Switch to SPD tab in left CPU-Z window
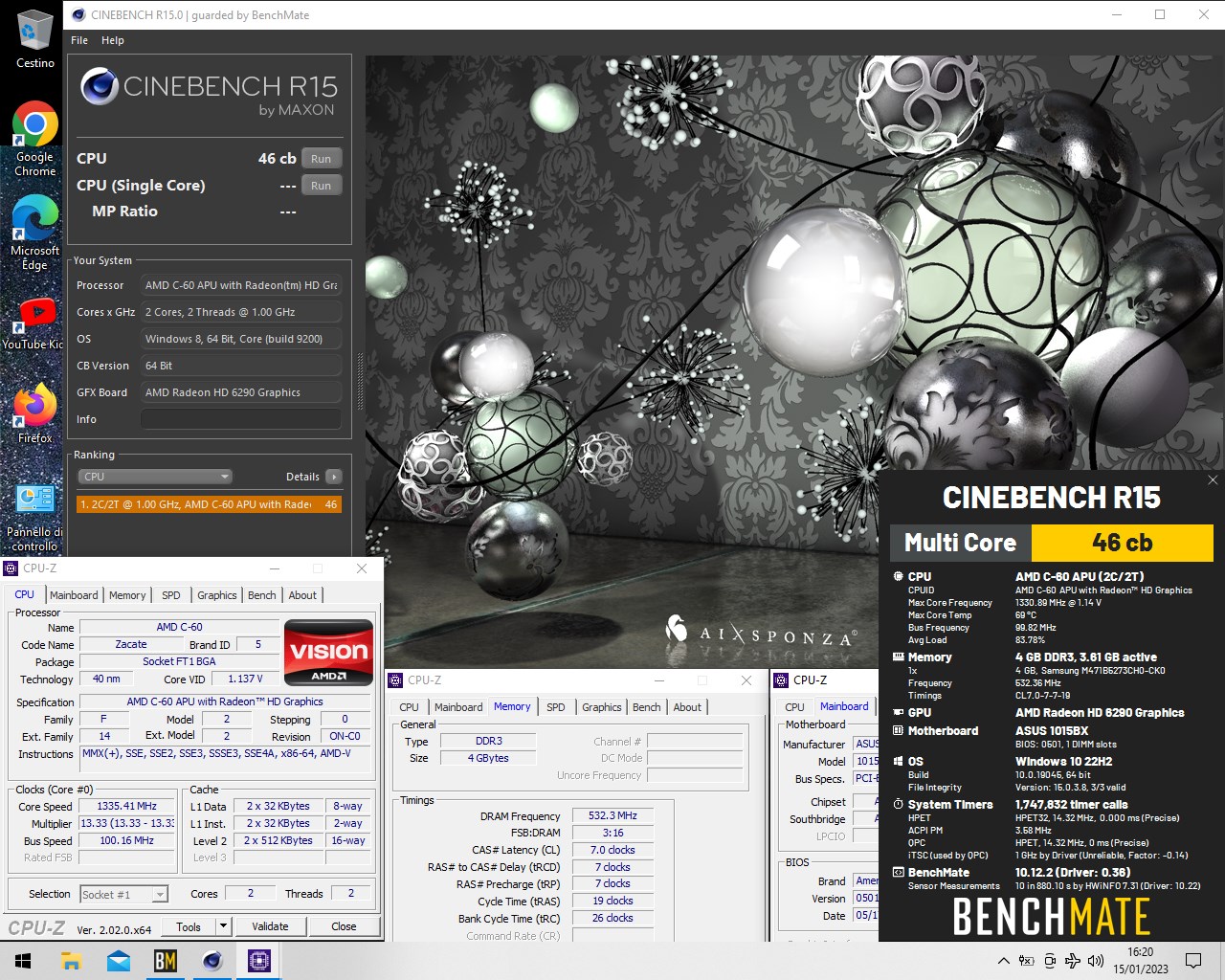 171,595
